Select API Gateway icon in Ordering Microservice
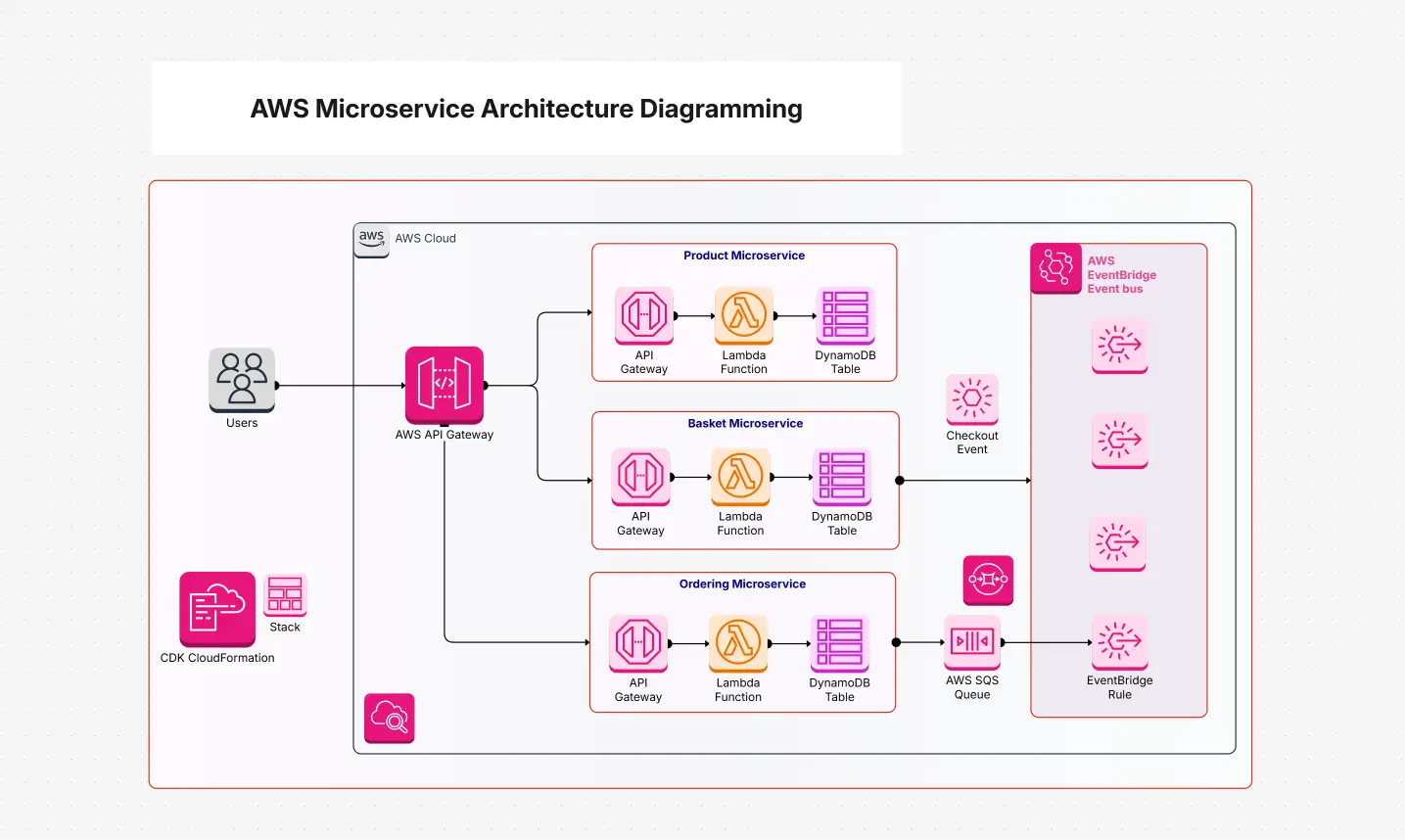 pyautogui.click(x=638, y=643)
